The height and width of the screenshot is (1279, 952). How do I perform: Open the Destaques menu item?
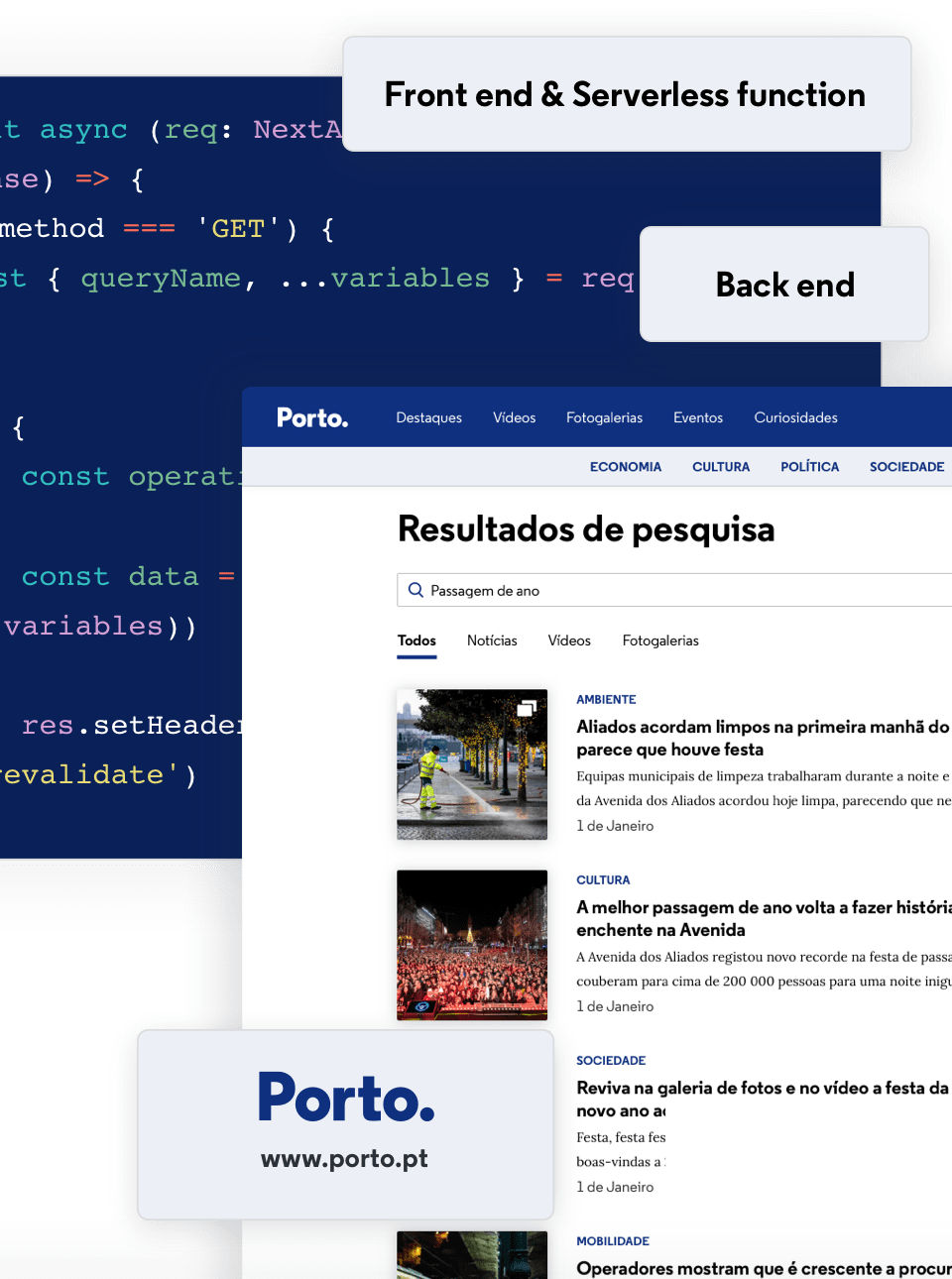[x=428, y=417]
